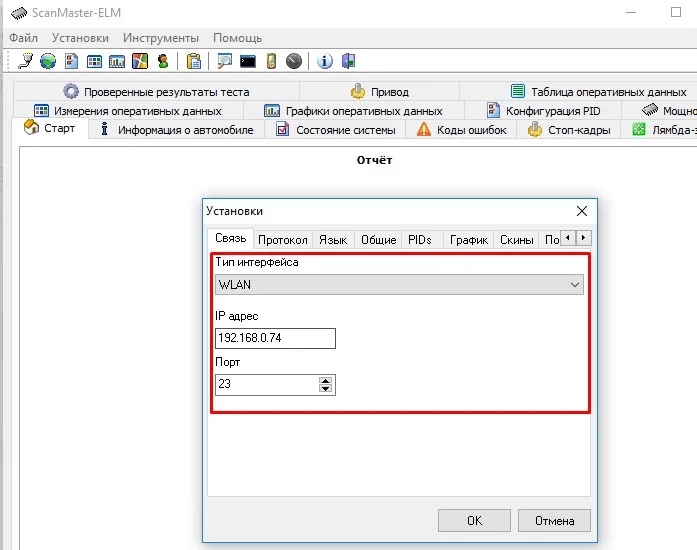The width and height of the screenshot is (697, 550).
Task: Select the Язык settings tab
Action: pos(333,240)
